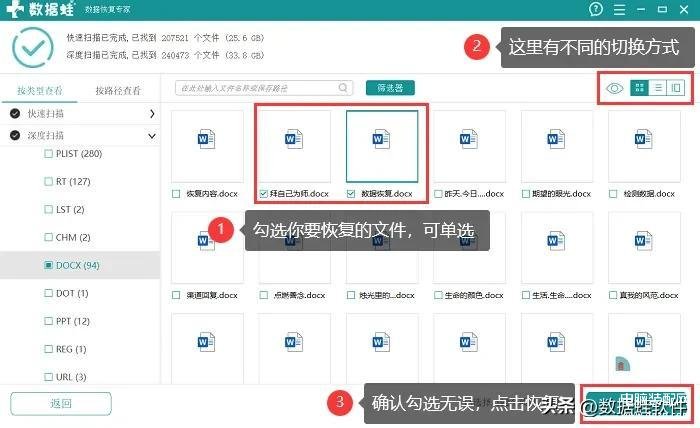Click the 返回 back button

61,403
